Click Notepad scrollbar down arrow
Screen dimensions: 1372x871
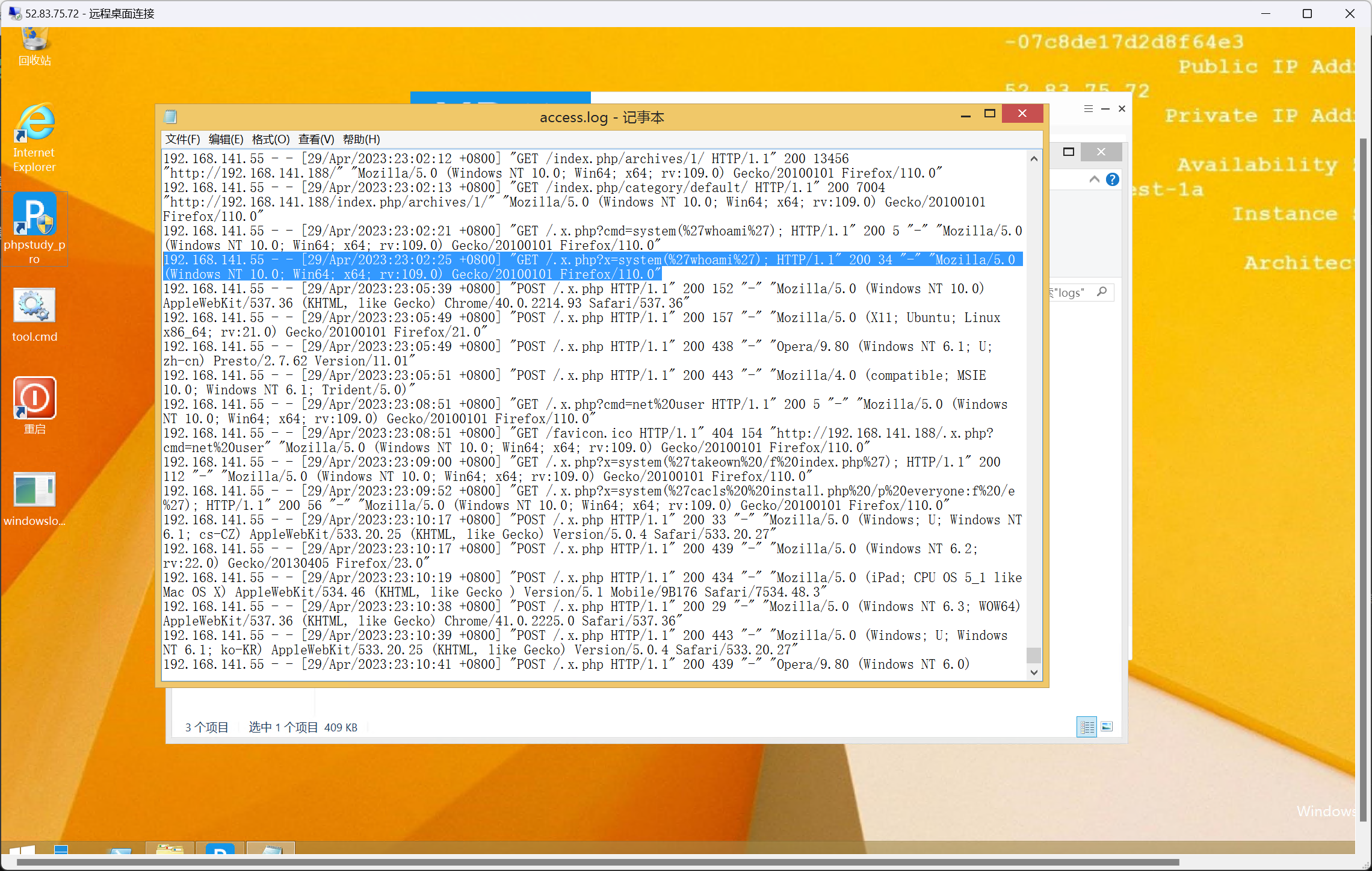click(x=1034, y=672)
